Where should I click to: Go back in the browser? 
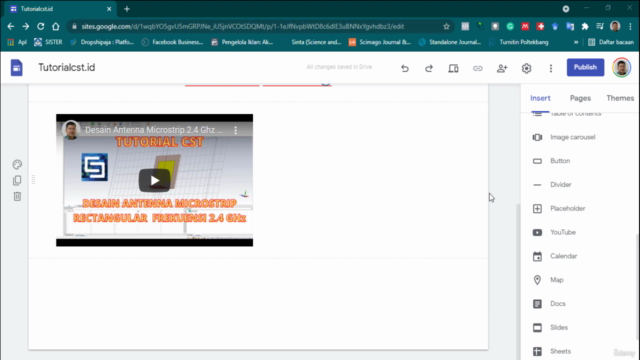11,27
